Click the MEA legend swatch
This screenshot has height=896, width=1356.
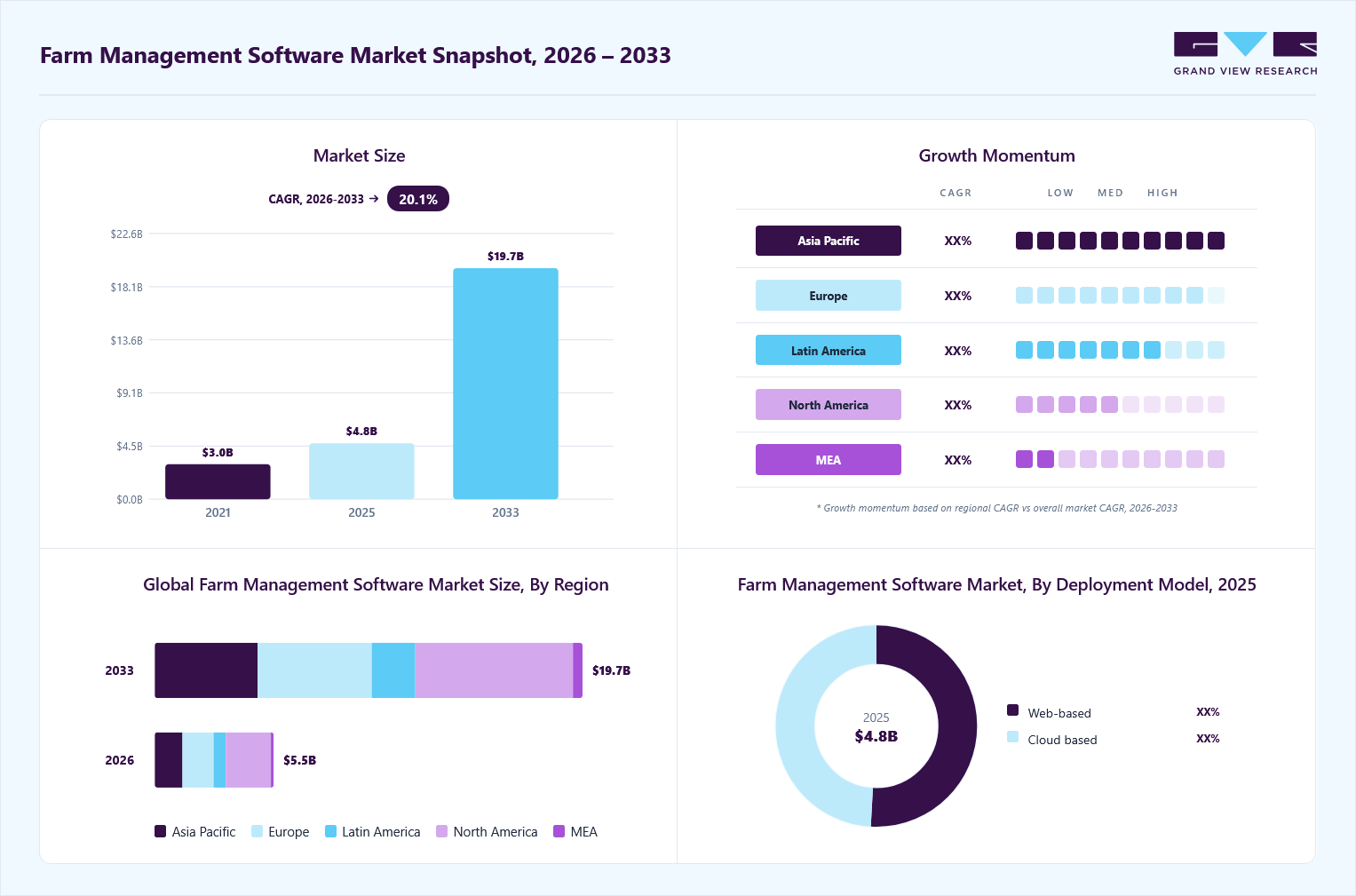pyautogui.click(x=559, y=831)
